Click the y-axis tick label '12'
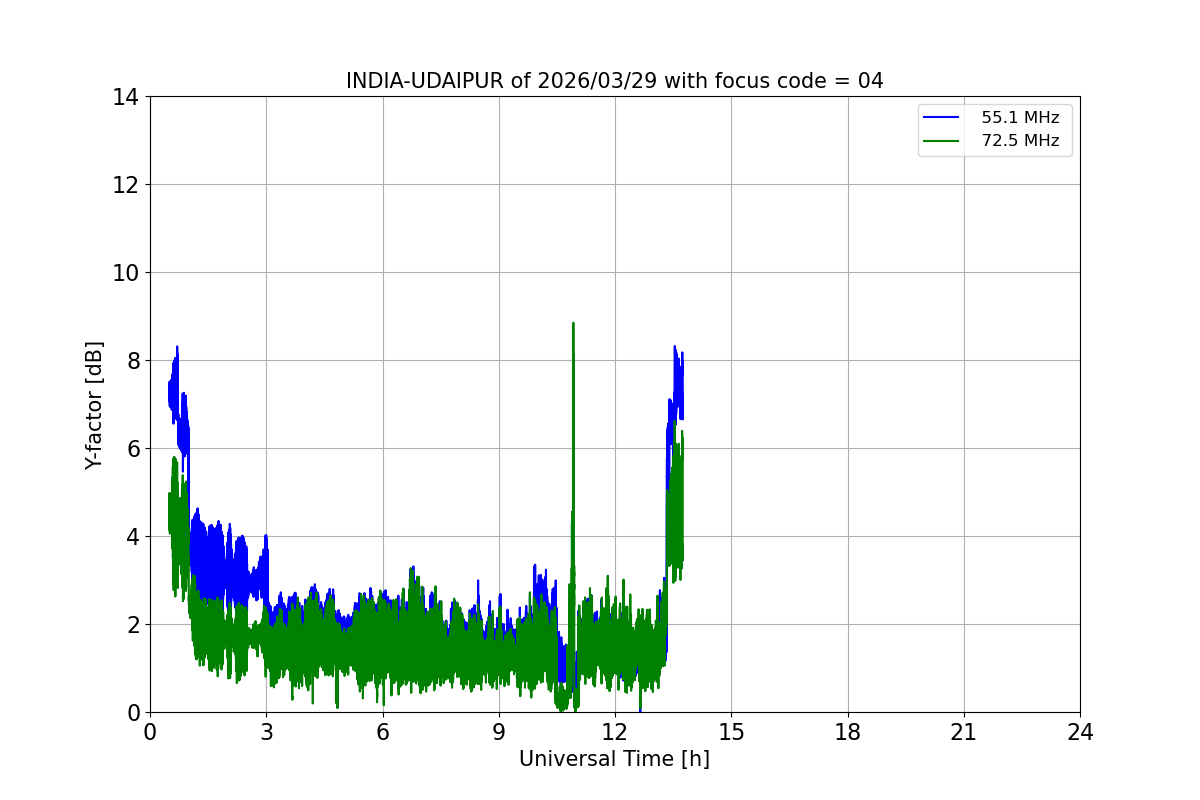The image size is (1200, 800). point(126,185)
